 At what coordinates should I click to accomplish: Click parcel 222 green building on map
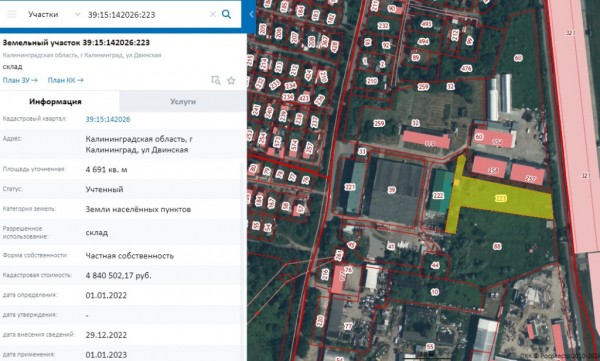(438, 195)
